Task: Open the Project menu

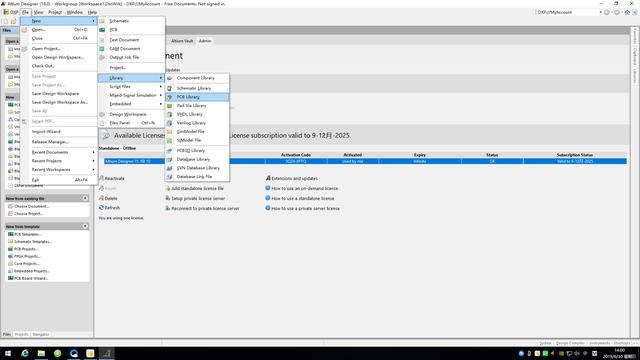Action: (55, 12)
